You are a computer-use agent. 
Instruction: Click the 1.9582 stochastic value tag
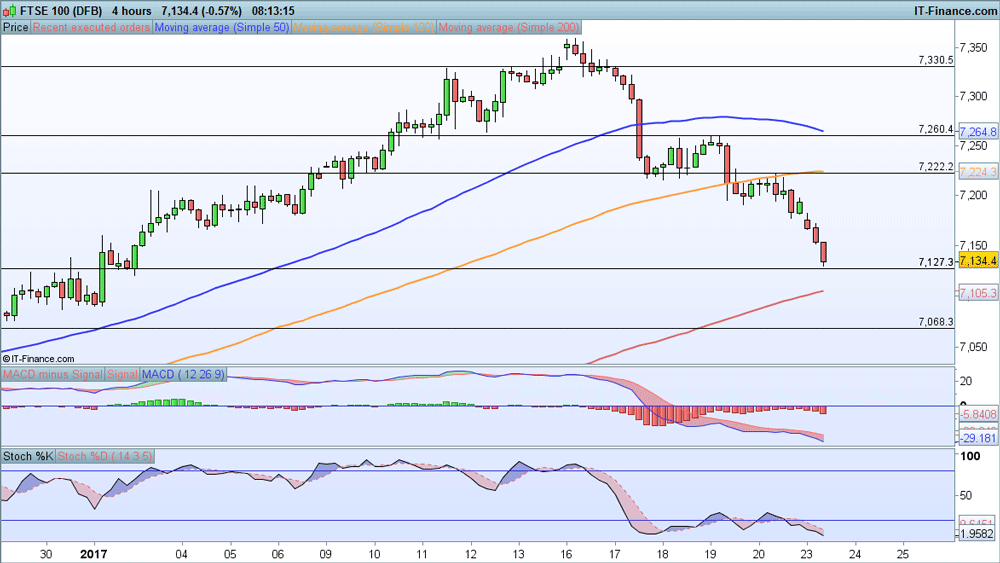978,534
